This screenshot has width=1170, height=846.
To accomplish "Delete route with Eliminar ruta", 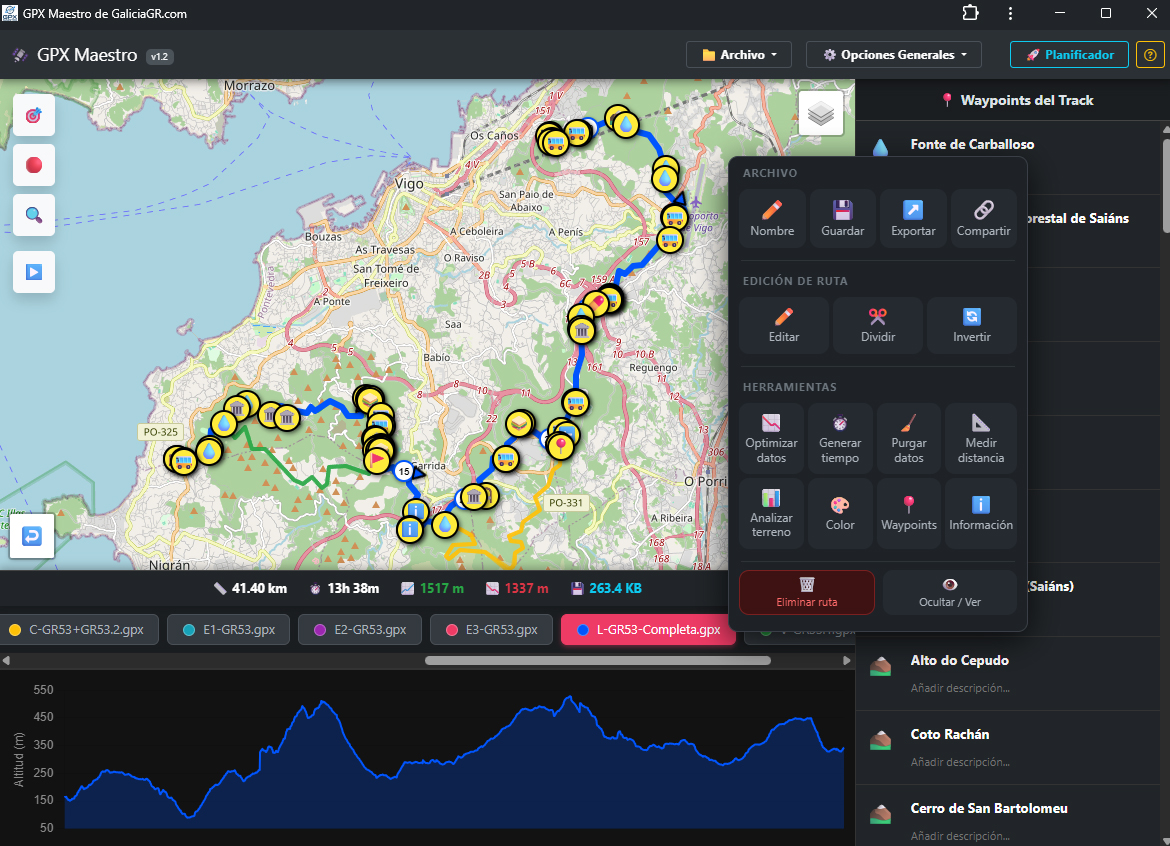I will point(807,592).
